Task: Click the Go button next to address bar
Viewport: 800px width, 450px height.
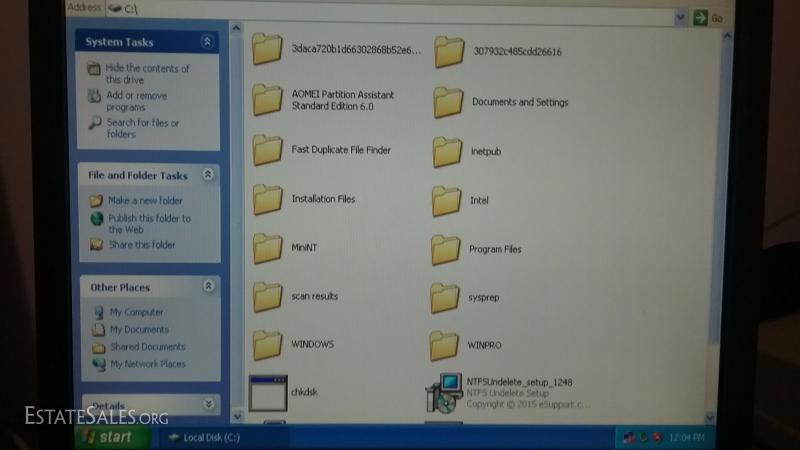Action: coord(707,17)
